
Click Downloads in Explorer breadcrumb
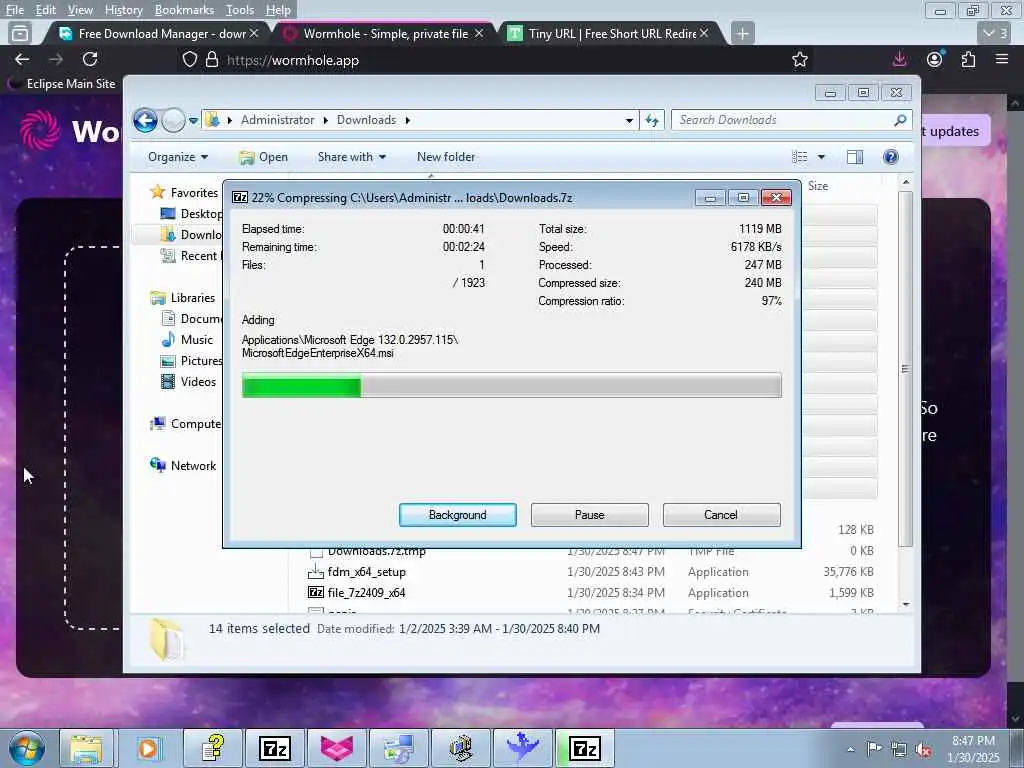[366, 120]
